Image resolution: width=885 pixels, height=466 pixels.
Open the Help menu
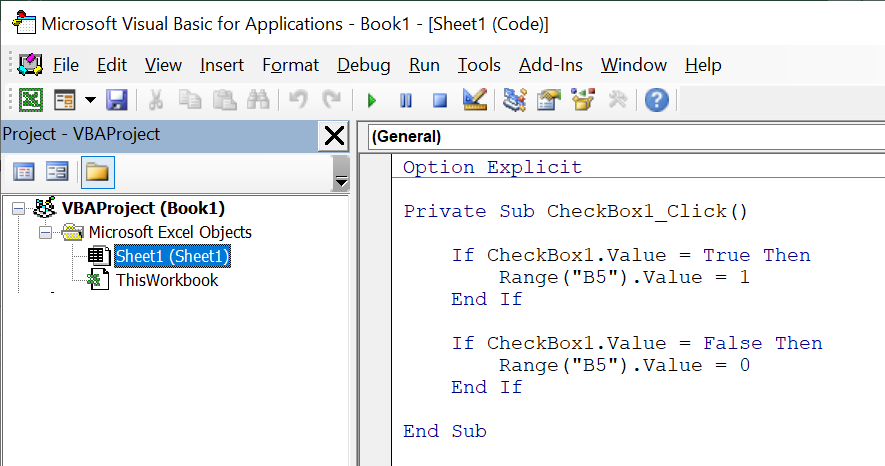(703, 65)
